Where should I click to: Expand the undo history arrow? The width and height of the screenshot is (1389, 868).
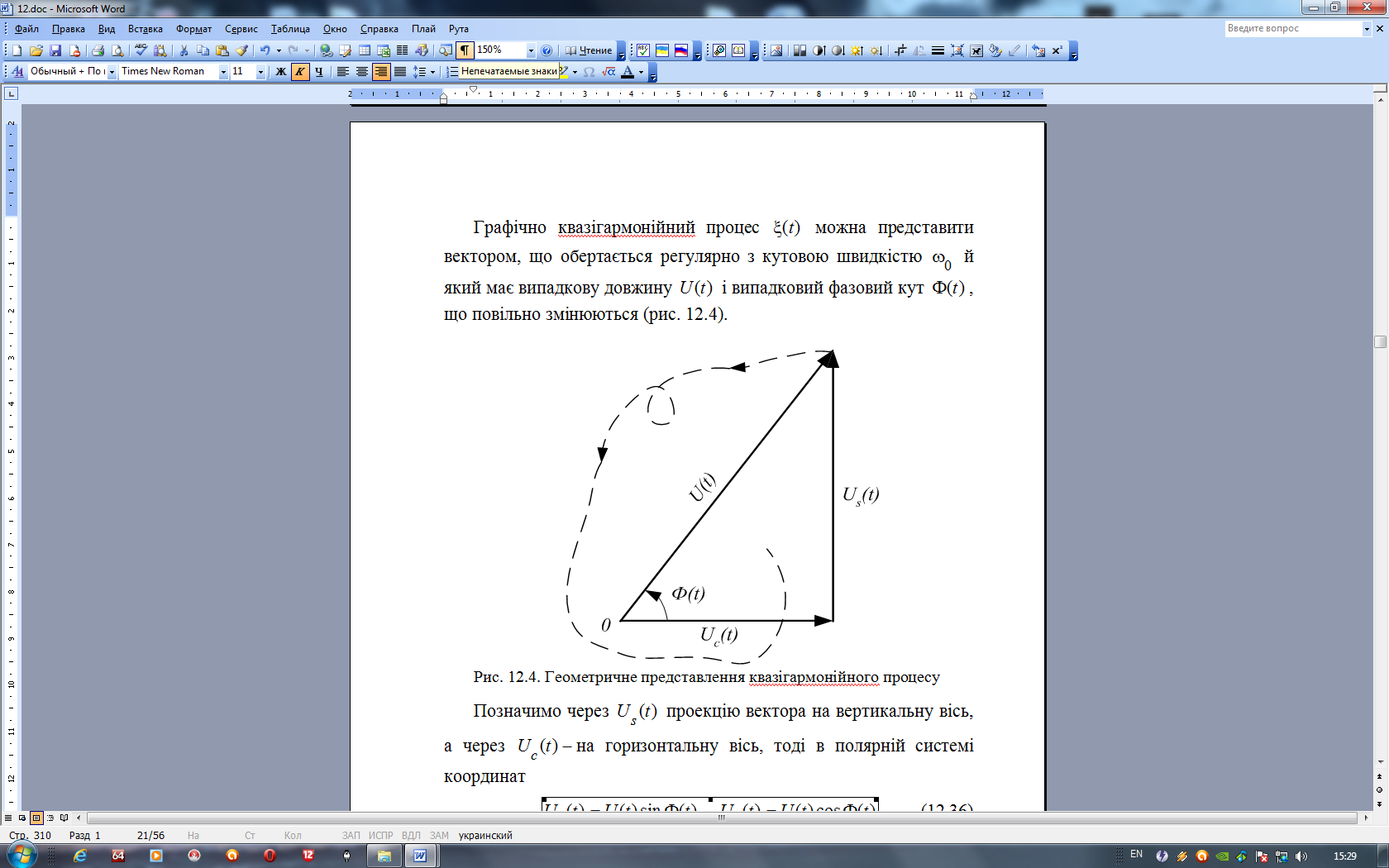[x=279, y=50]
